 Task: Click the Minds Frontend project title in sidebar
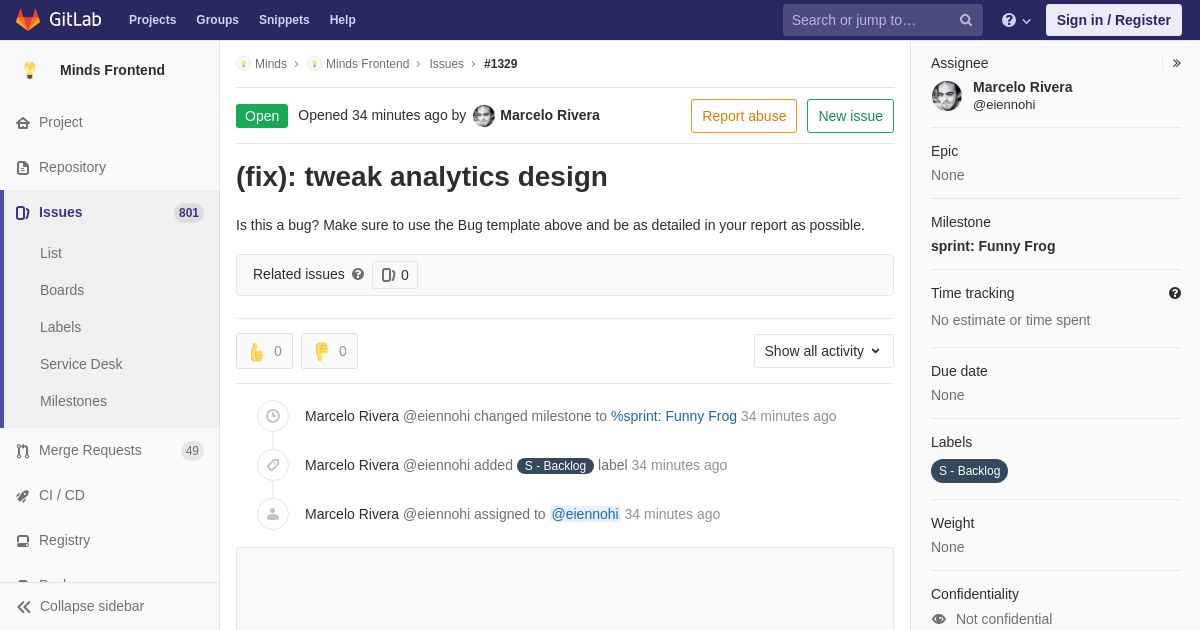(112, 70)
